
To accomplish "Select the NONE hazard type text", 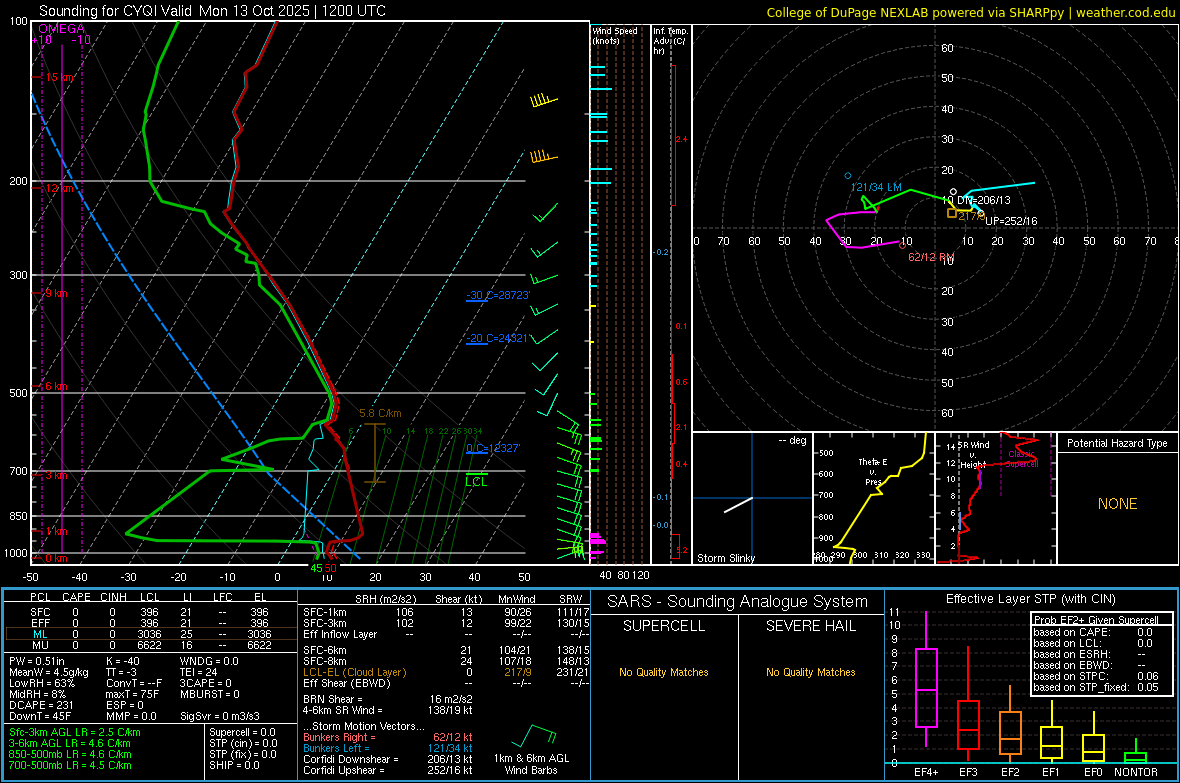I will pyautogui.click(x=1117, y=504).
